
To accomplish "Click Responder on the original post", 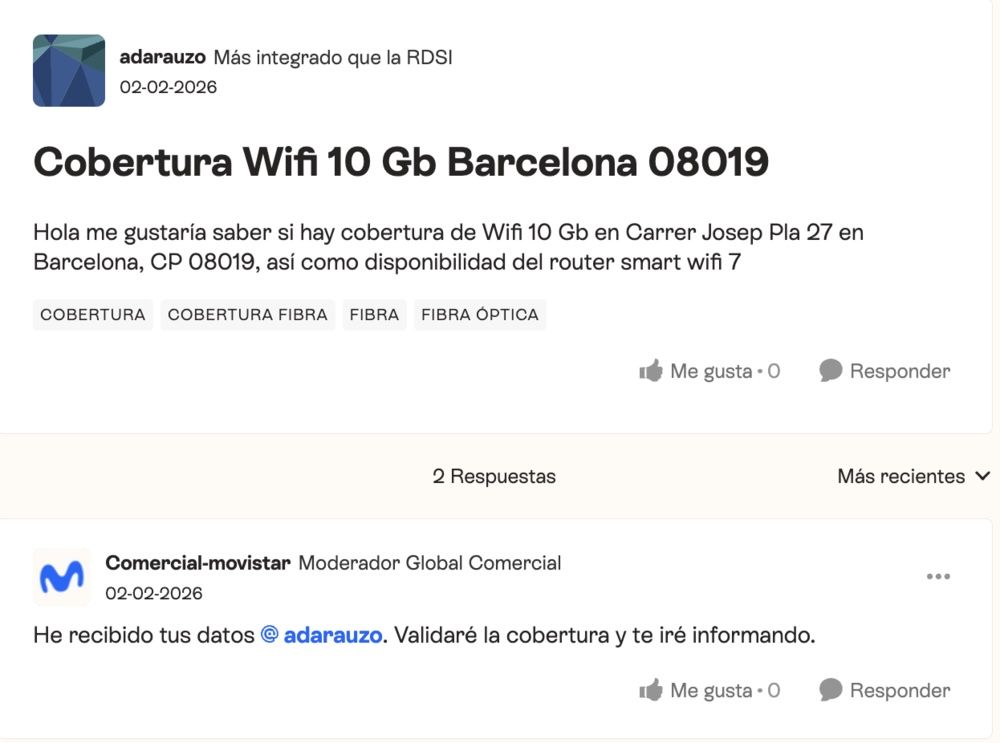I will (x=899, y=370).
